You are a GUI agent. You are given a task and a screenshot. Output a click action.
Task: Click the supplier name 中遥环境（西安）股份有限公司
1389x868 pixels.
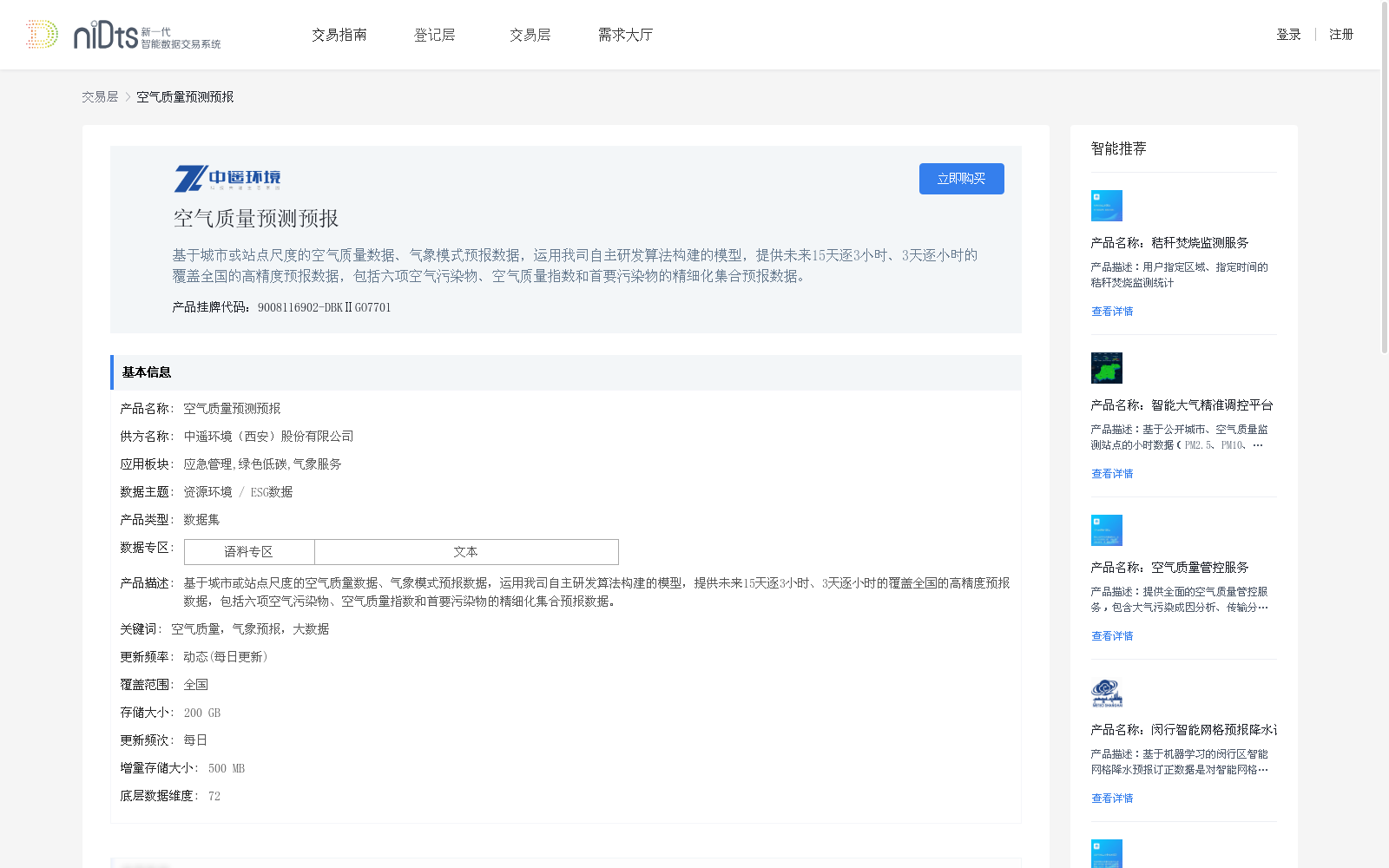pyautogui.click(x=269, y=437)
